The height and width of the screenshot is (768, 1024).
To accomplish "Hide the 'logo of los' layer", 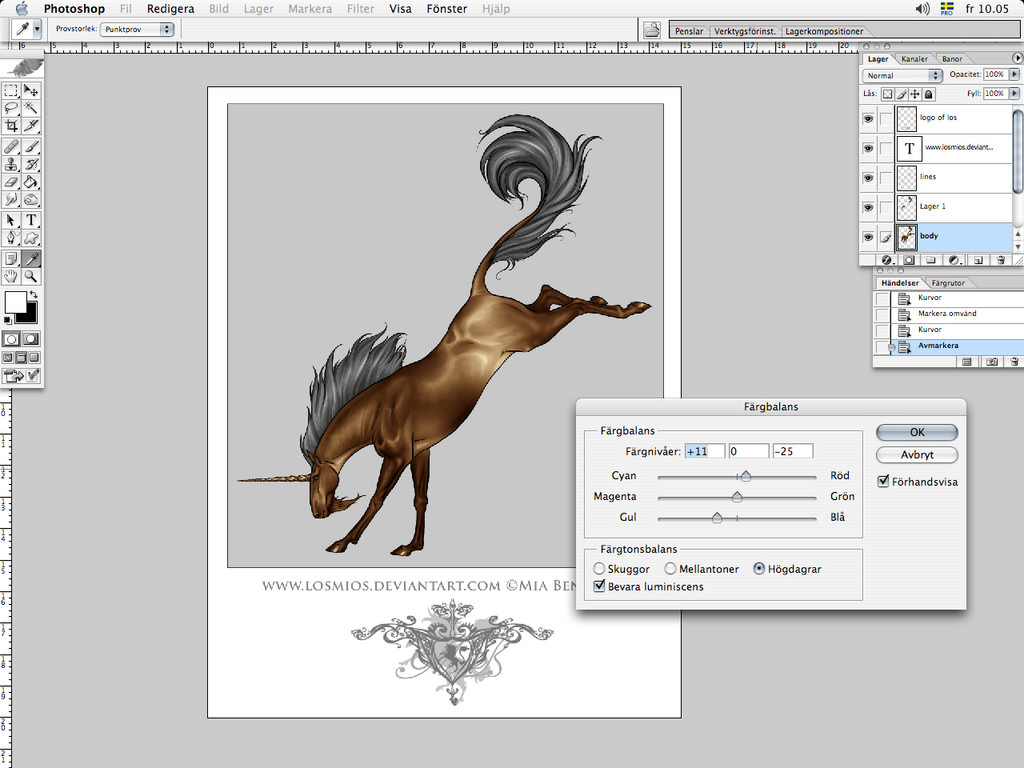I will coord(868,119).
